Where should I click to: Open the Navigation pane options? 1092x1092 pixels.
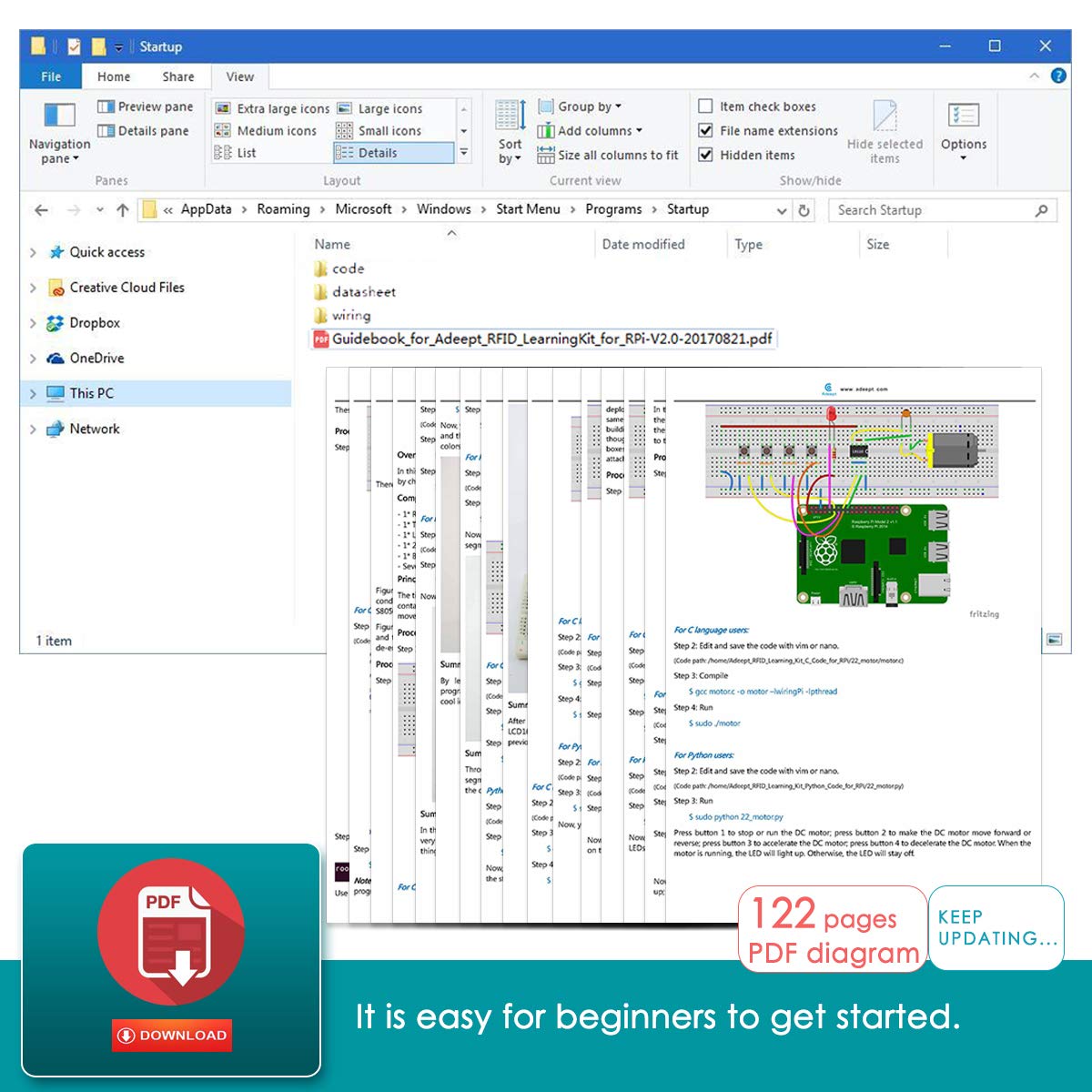click(59, 133)
